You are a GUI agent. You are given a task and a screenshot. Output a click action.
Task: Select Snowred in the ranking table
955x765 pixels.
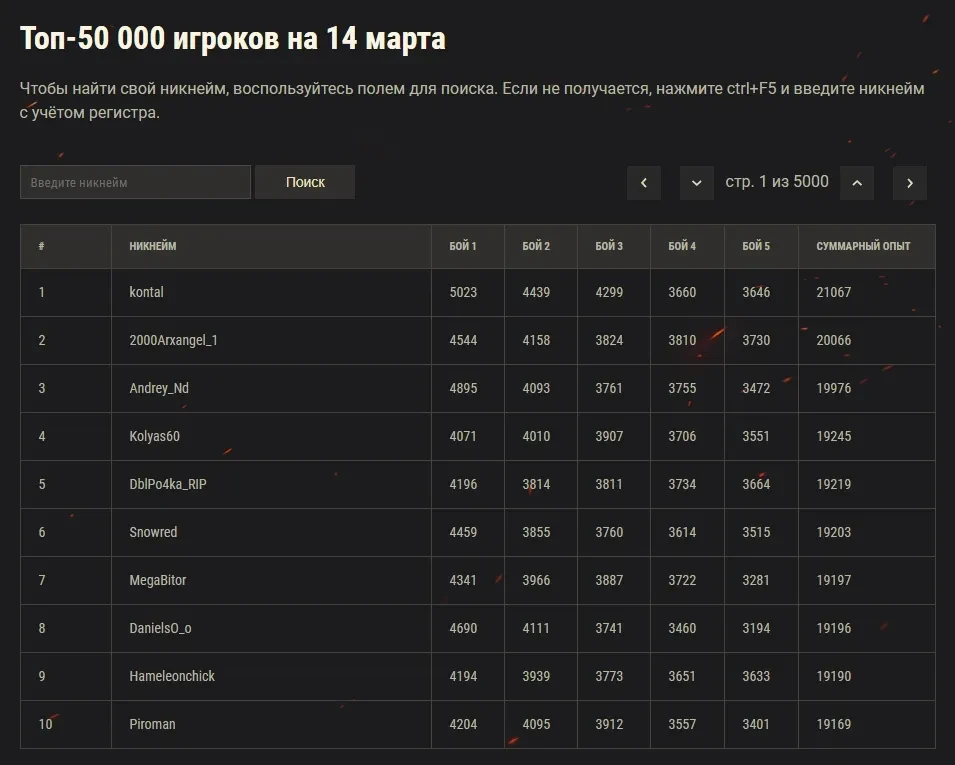(x=153, y=532)
